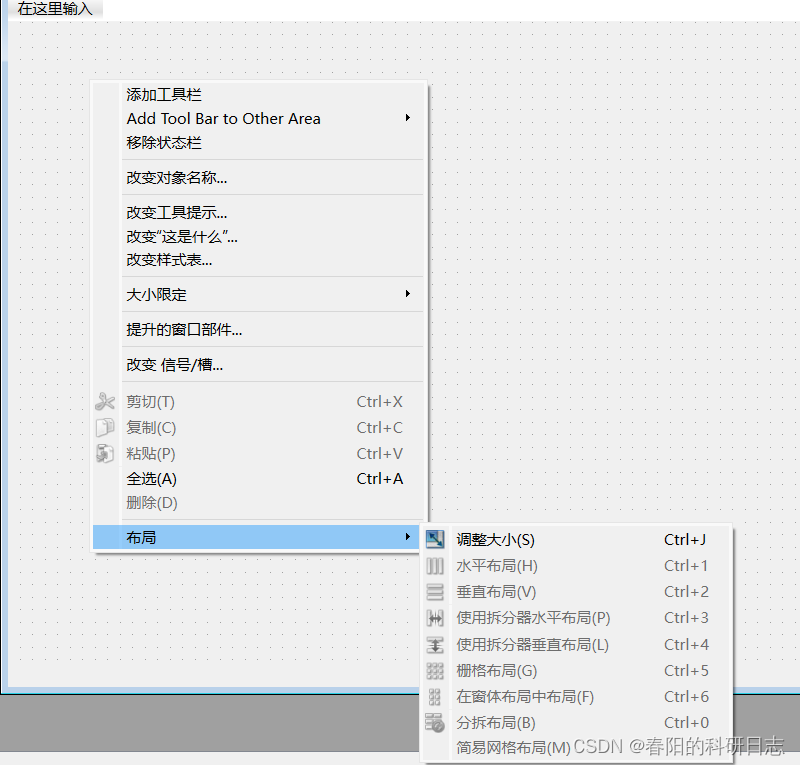
Task: Click the horizontal splitter layout icon
Action: (435, 618)
